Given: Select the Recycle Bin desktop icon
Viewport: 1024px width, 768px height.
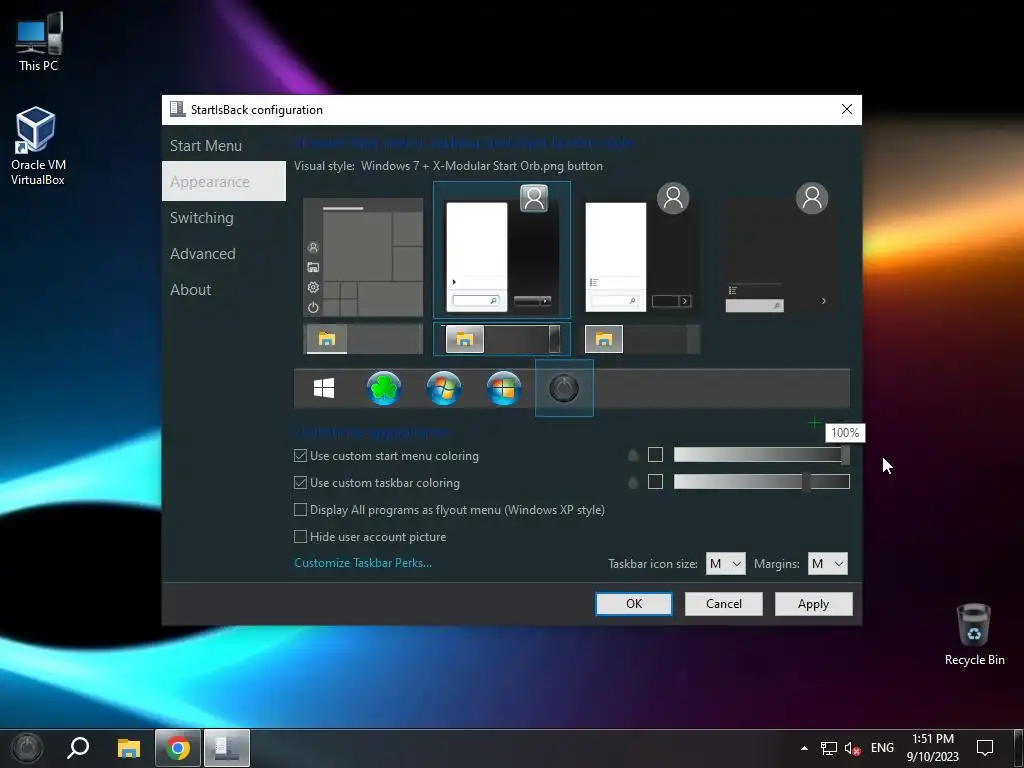Looking at the screenshot, I should [x=974, y=633].
